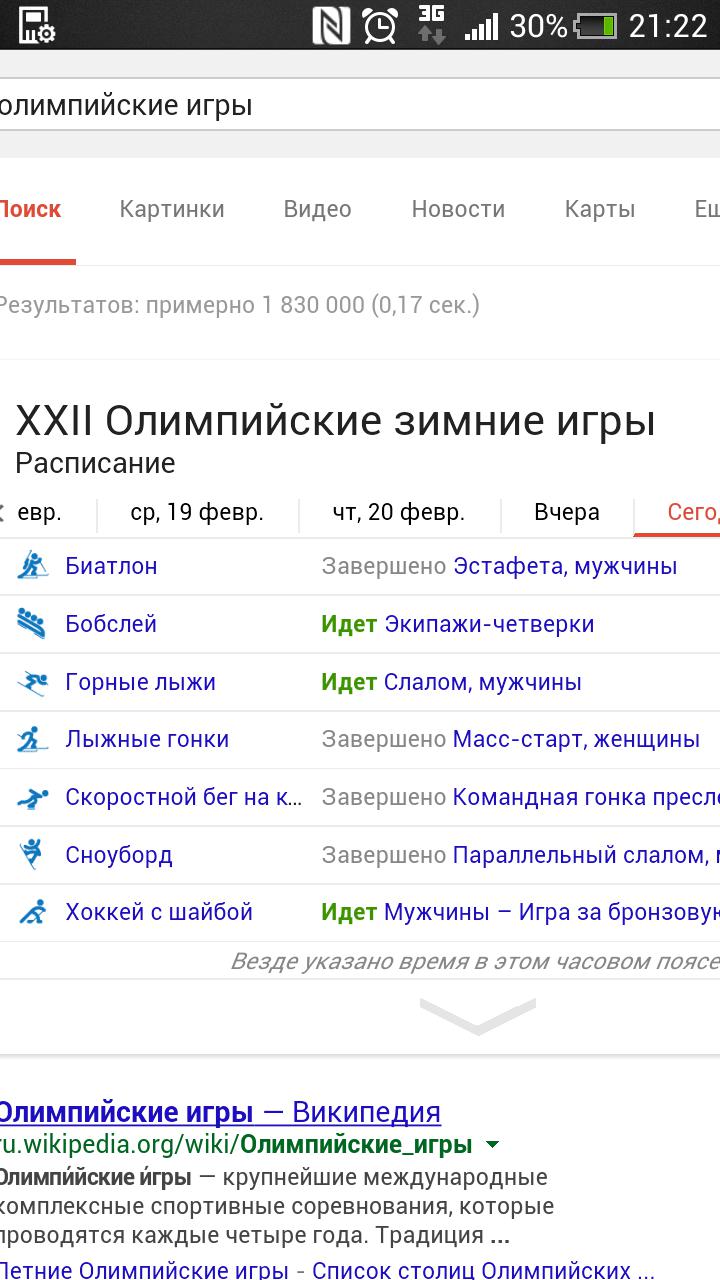Screen dimensions: 720x1280
Task: Open the Хоккей с шайбой link
Action: [159, 912]
